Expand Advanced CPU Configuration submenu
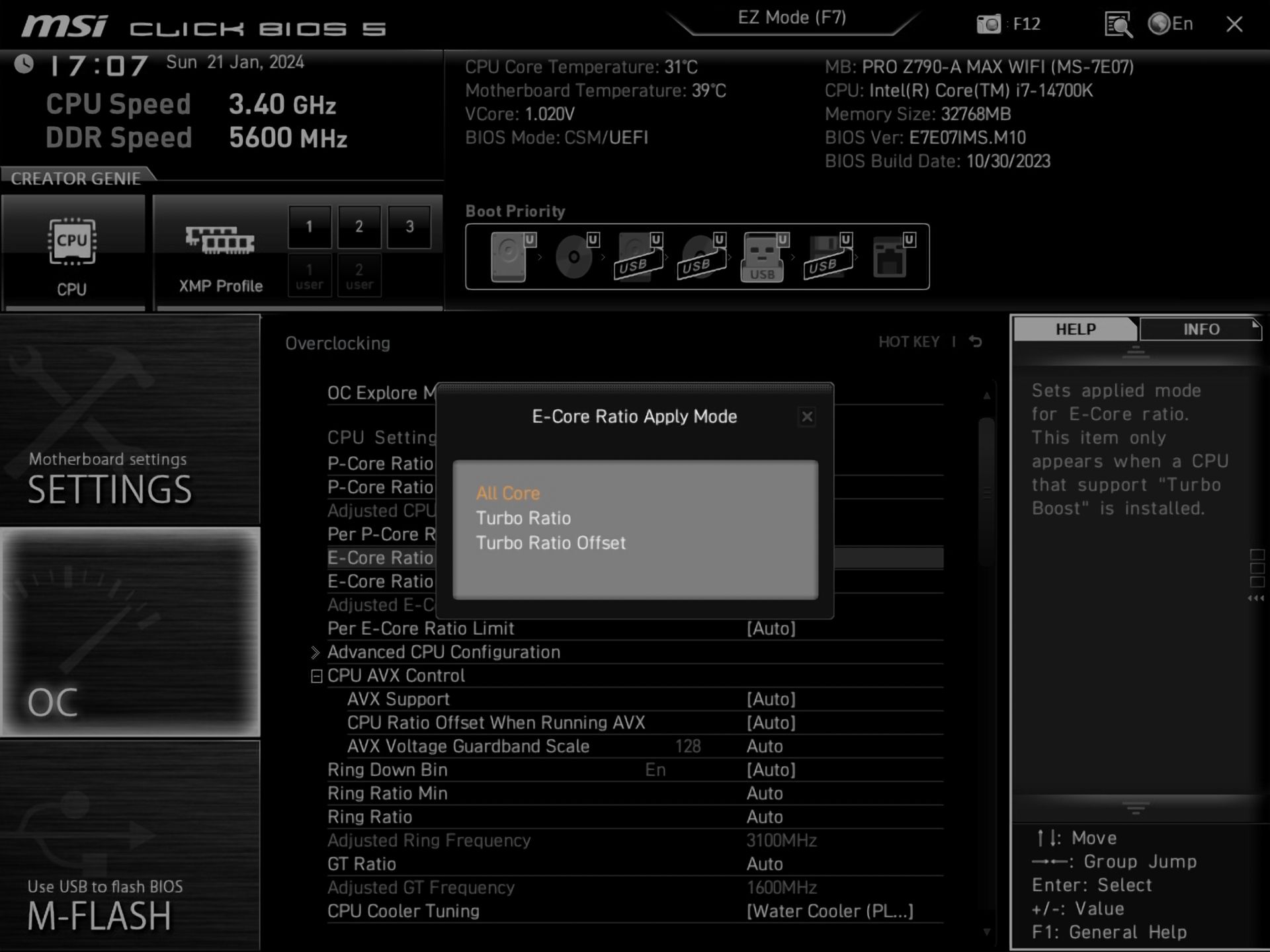The width and height of the screenshot is (1270, 952). pyautogui.click(x=443, y=652)
